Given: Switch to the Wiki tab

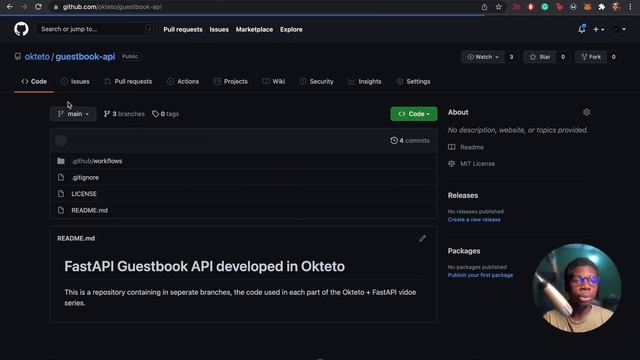Looking at the screenshot, I should tap(274, 82).
